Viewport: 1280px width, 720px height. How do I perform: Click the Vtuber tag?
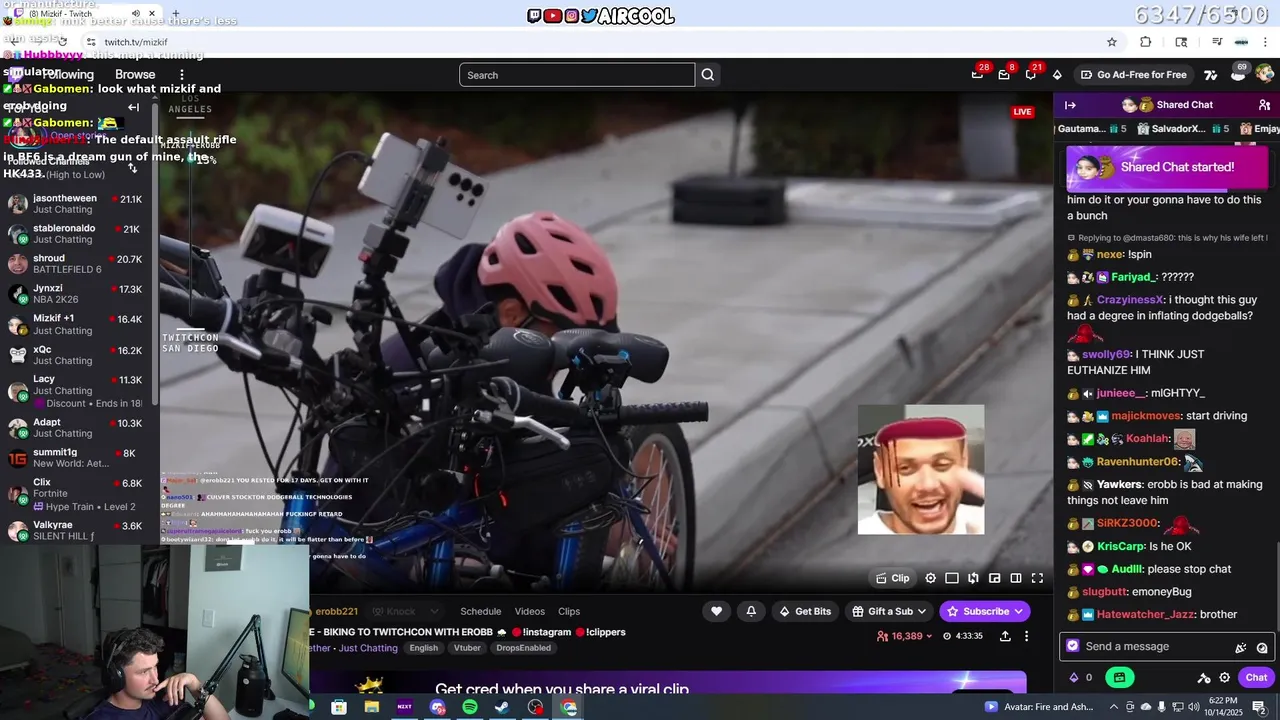[467, 648]
